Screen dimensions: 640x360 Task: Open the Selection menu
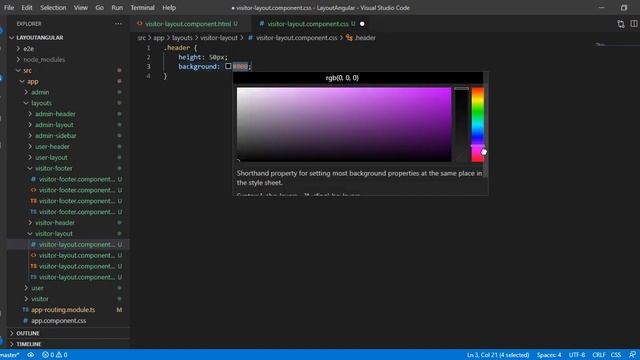pyautogui.click(x=53, y=7)
